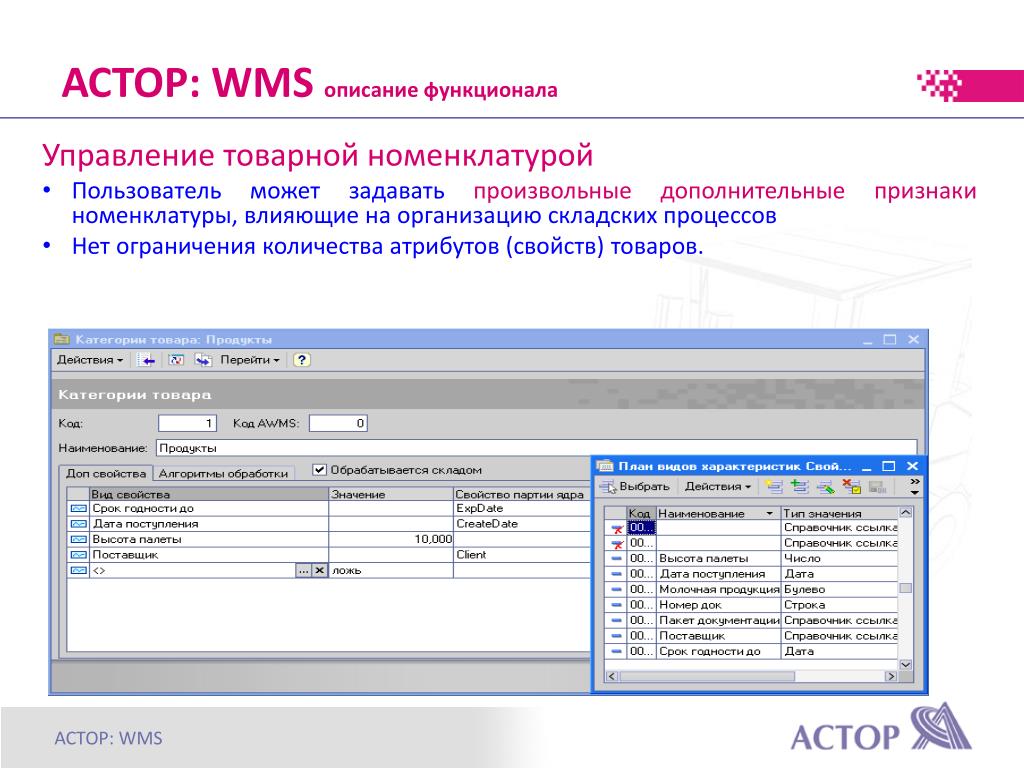1024x768 pixels.
Task: Click the Тип значения column header
Action: [840, 514]
